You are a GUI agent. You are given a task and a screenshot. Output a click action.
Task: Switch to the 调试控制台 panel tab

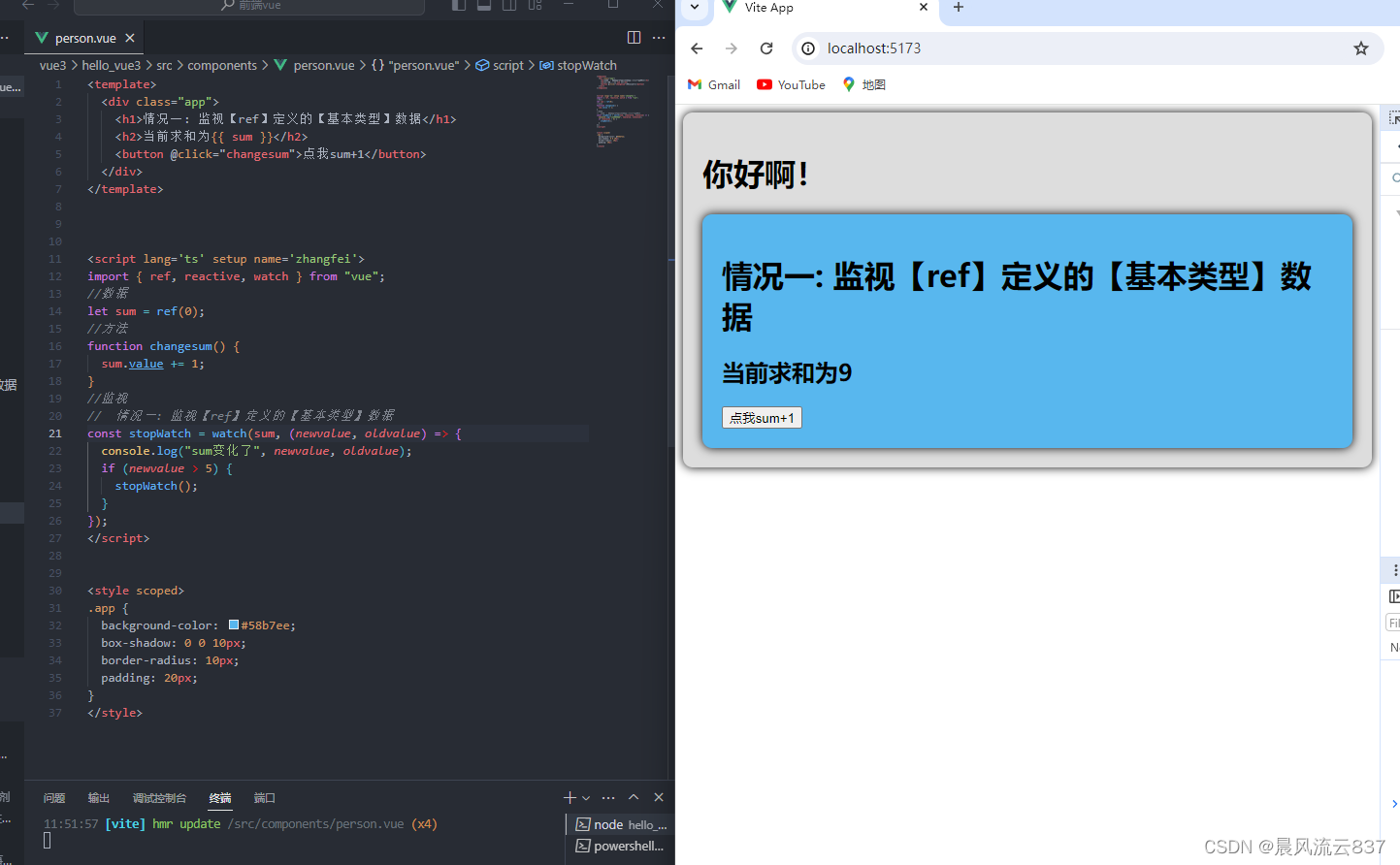tap(159, 798)
